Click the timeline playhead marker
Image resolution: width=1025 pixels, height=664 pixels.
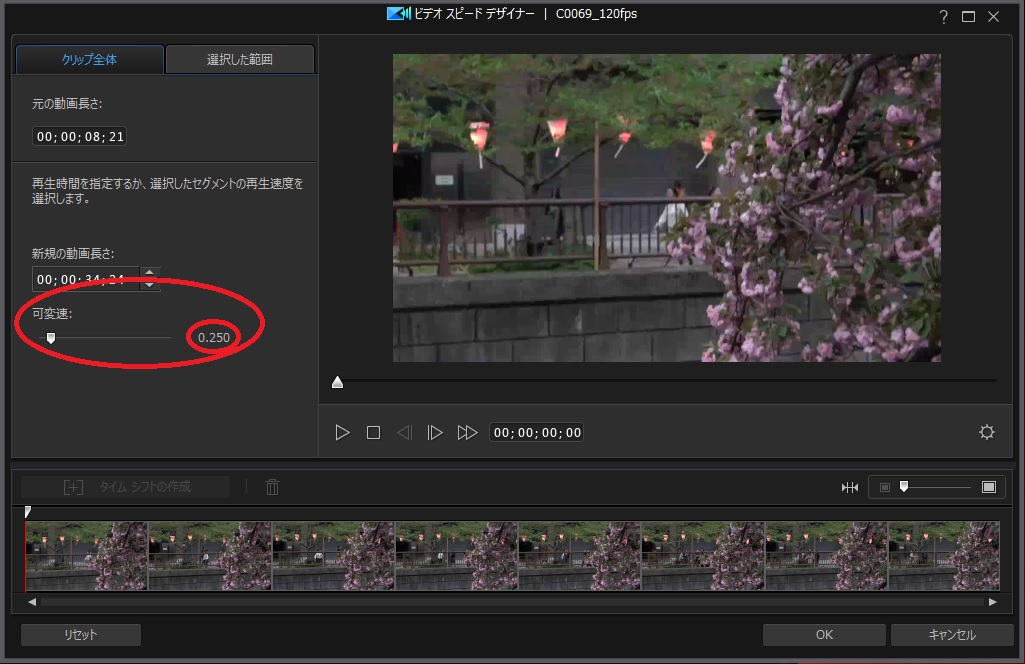click(x=27, y=511)
